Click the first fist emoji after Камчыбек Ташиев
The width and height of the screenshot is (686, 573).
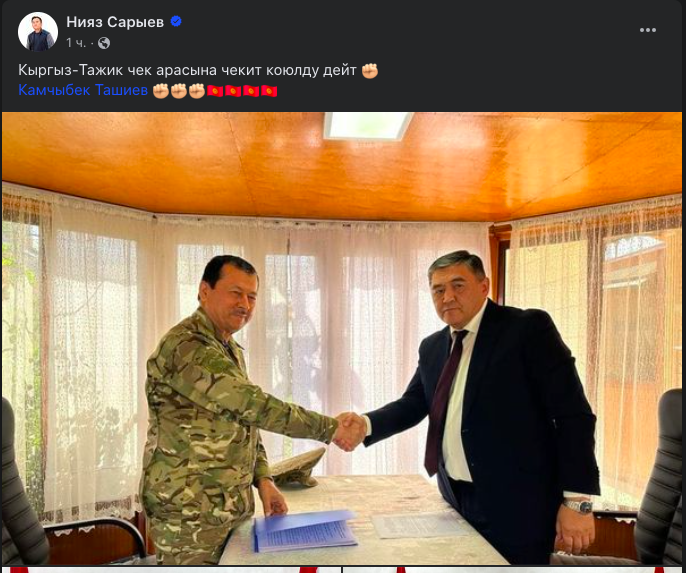(x=161, y=91)
